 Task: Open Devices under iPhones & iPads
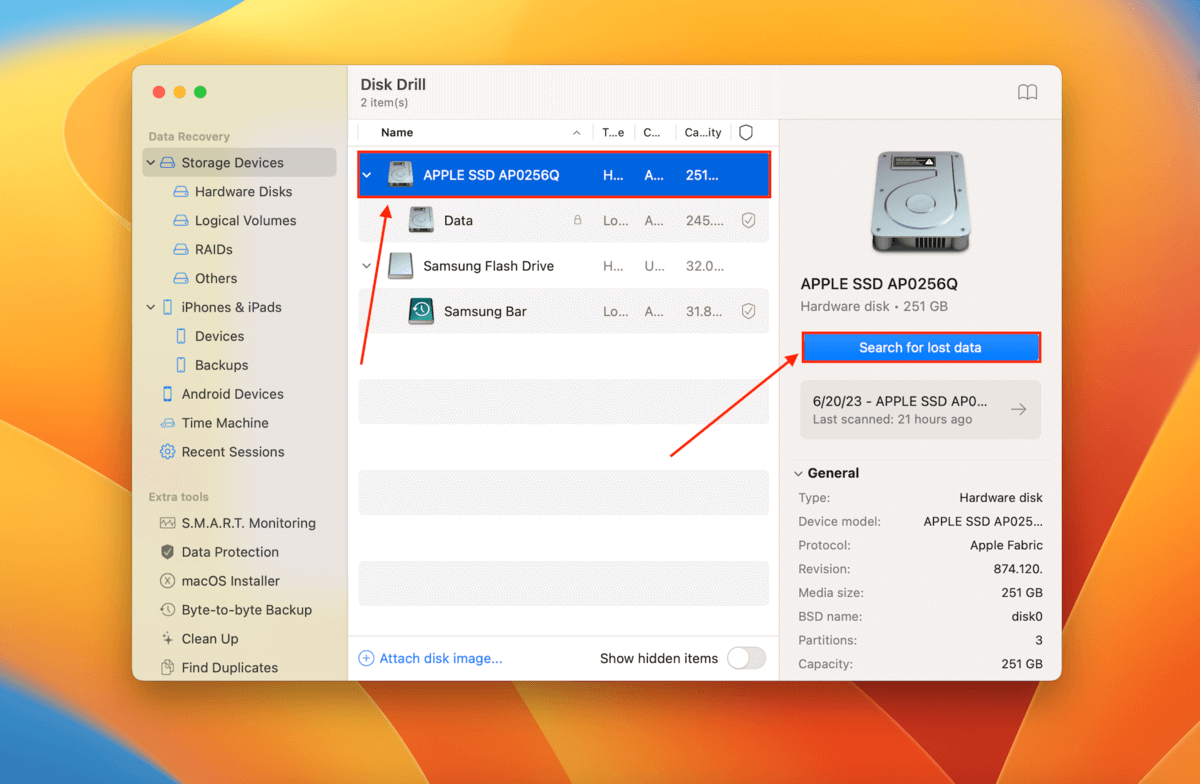coord(219,337)
